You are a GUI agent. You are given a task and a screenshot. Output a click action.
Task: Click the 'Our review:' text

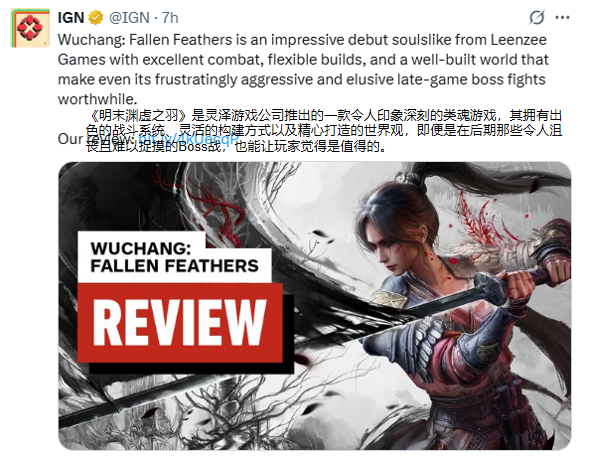[x=94, y=139]
